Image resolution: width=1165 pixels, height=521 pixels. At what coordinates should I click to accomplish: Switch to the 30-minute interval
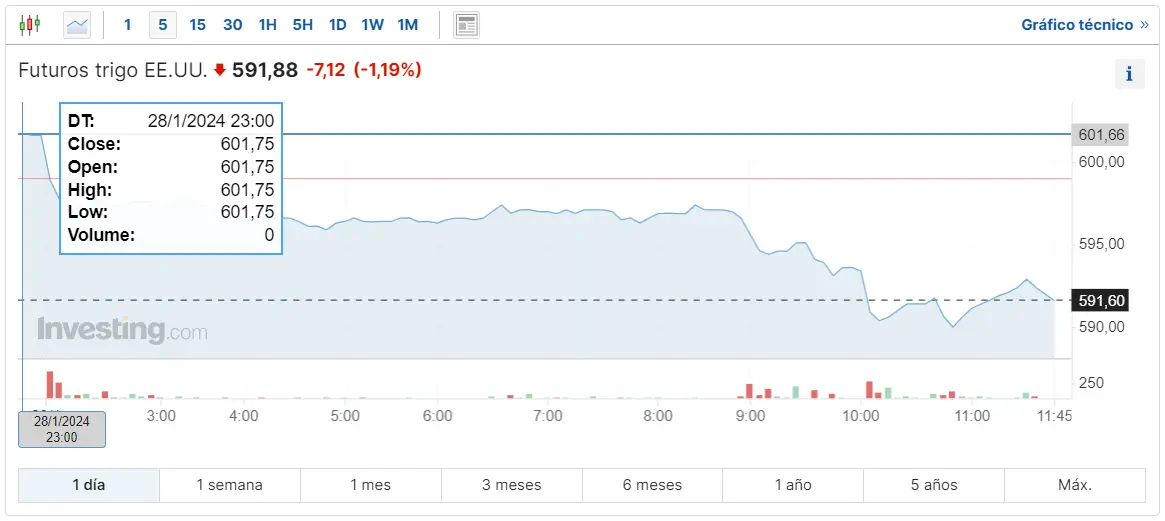pyautogui.click(x=232, y=25)
